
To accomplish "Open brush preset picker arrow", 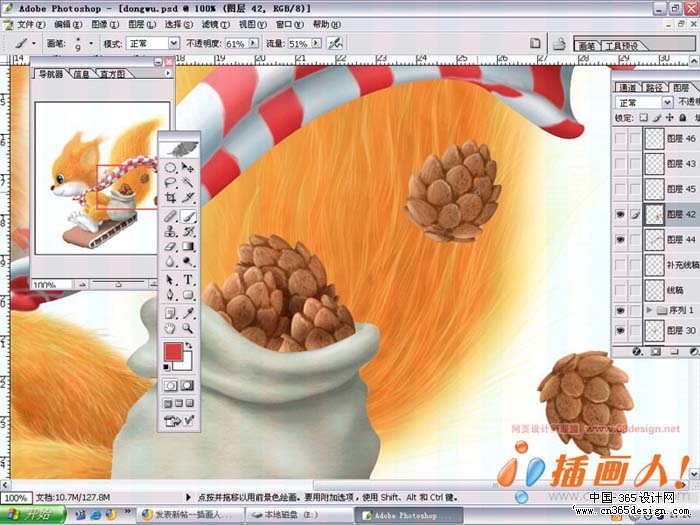I will (92, 43).
